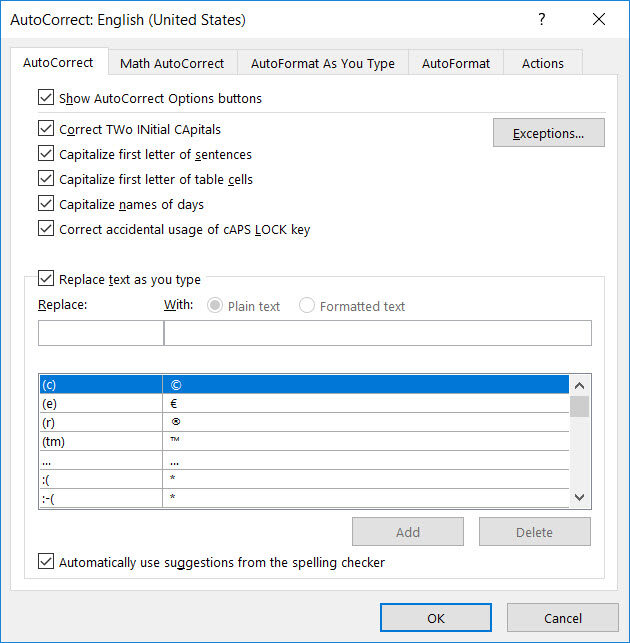This screenshot has height=643, width=630.
Task: Uncheck Replace text as you type
Action: 46,278
